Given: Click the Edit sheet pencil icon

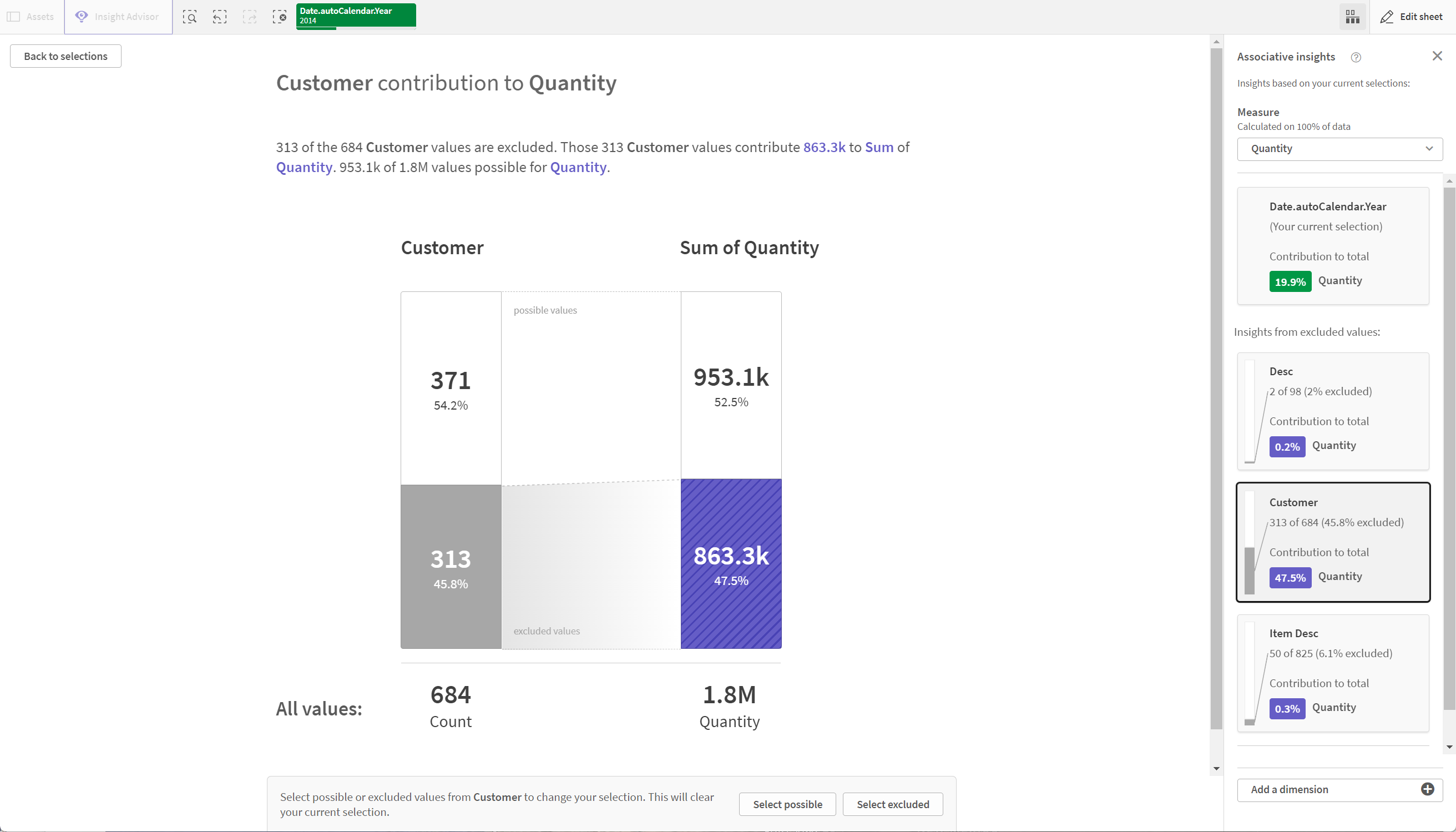Looking at the screenshot, I should click(x=1388, y=17).
